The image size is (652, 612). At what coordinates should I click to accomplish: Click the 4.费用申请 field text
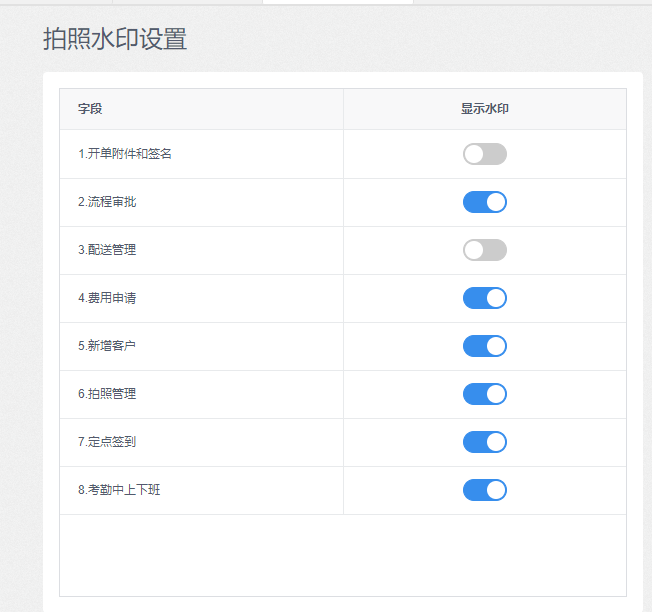click(107, 298)
